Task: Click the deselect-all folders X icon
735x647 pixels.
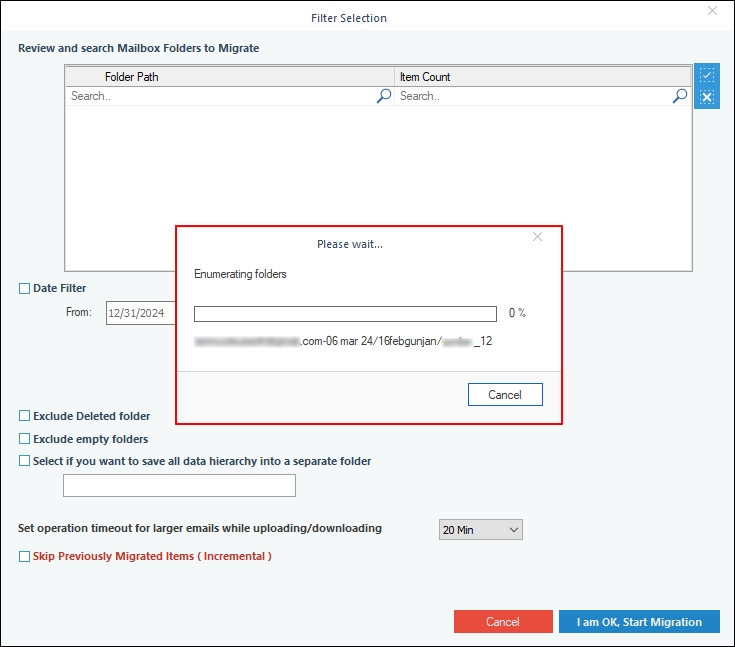Action: pyautogui.click(x=707, y=98)
